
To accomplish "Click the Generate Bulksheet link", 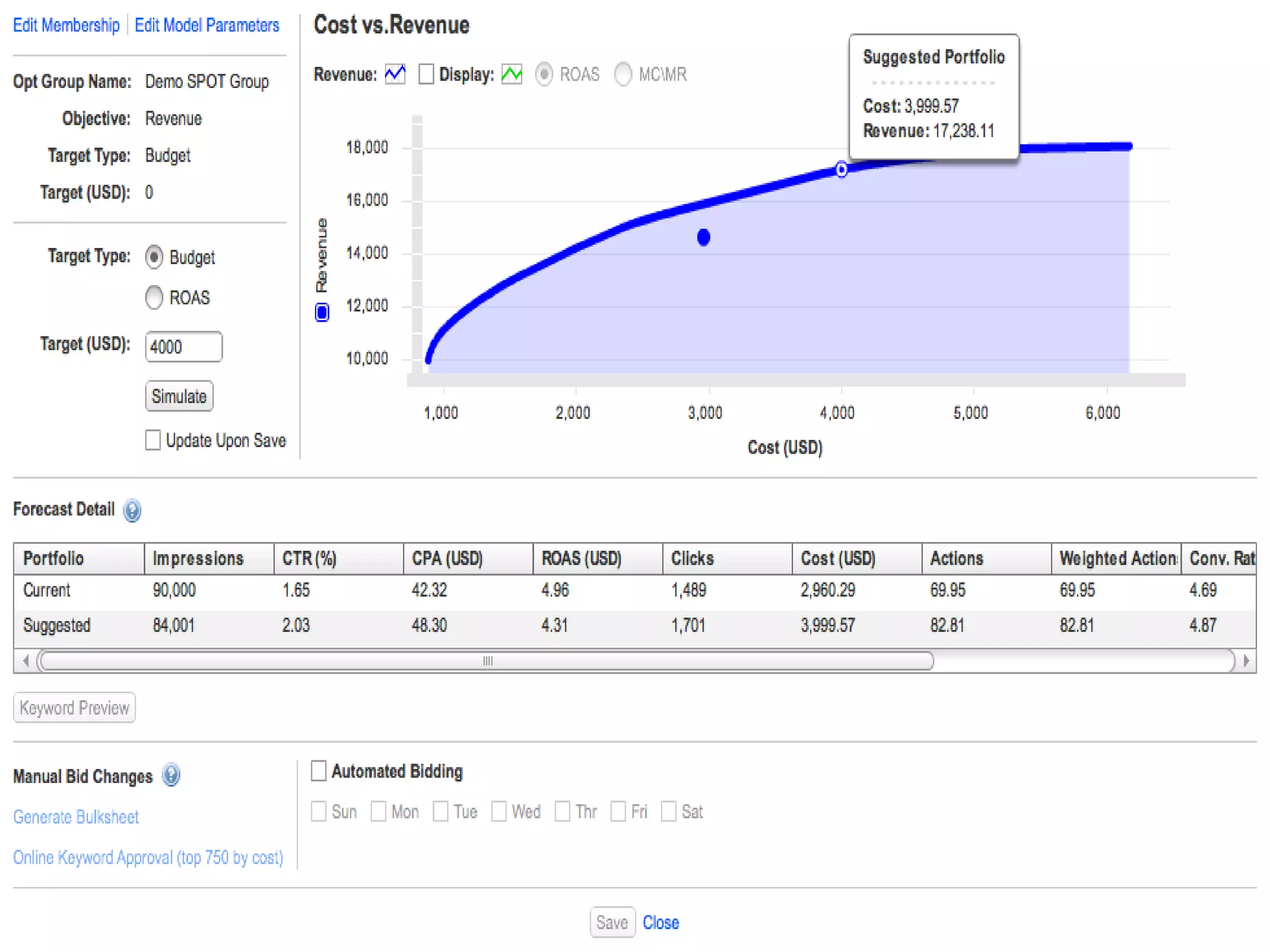I will (x=76, y=817).
